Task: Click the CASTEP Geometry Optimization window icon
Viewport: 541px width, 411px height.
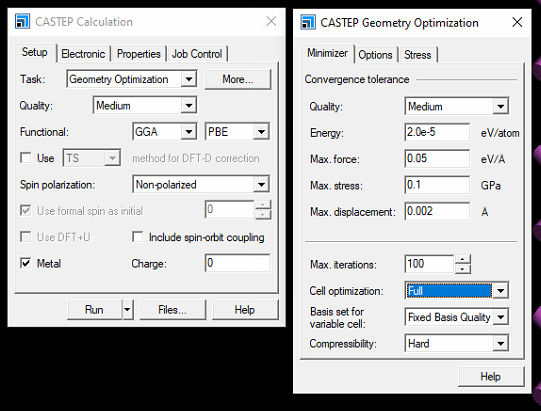Action: [x=308, y=22]
